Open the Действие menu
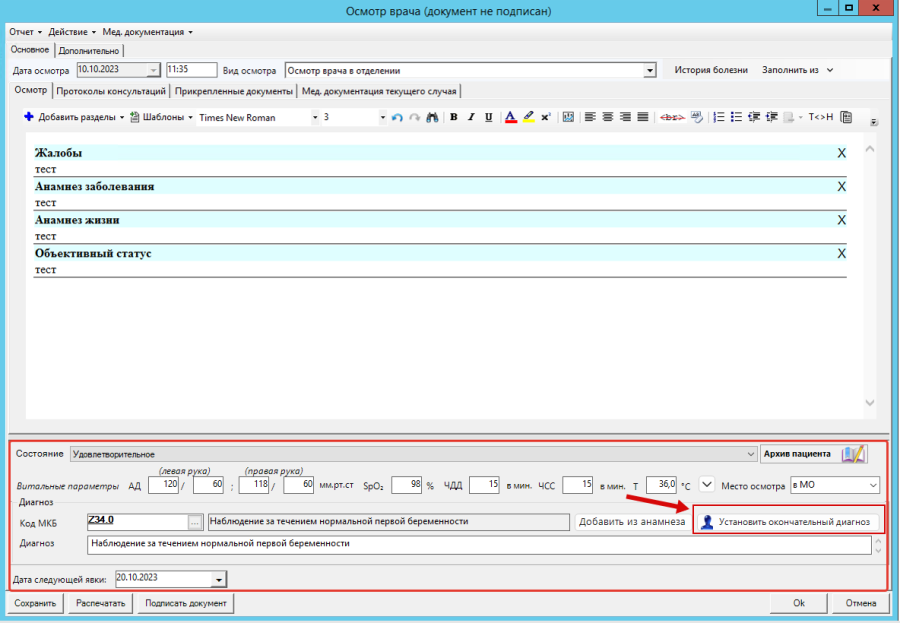The width and height of the screenshot is (900, 623). tap(72, 32)
